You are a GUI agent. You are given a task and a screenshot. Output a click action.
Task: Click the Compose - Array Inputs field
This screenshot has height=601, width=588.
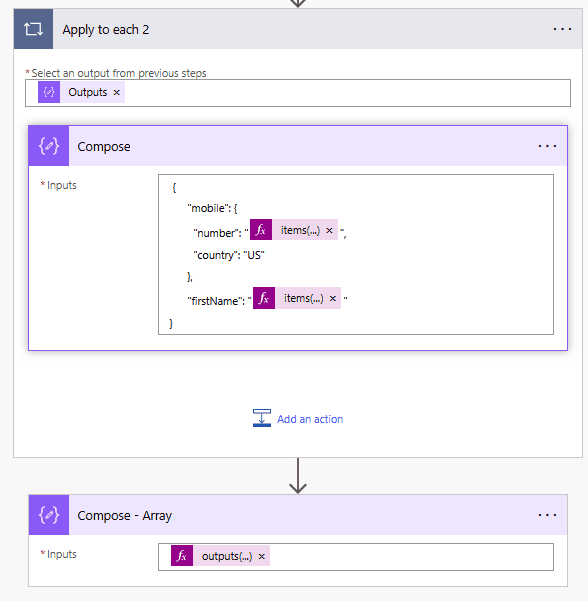click(356, 557)
